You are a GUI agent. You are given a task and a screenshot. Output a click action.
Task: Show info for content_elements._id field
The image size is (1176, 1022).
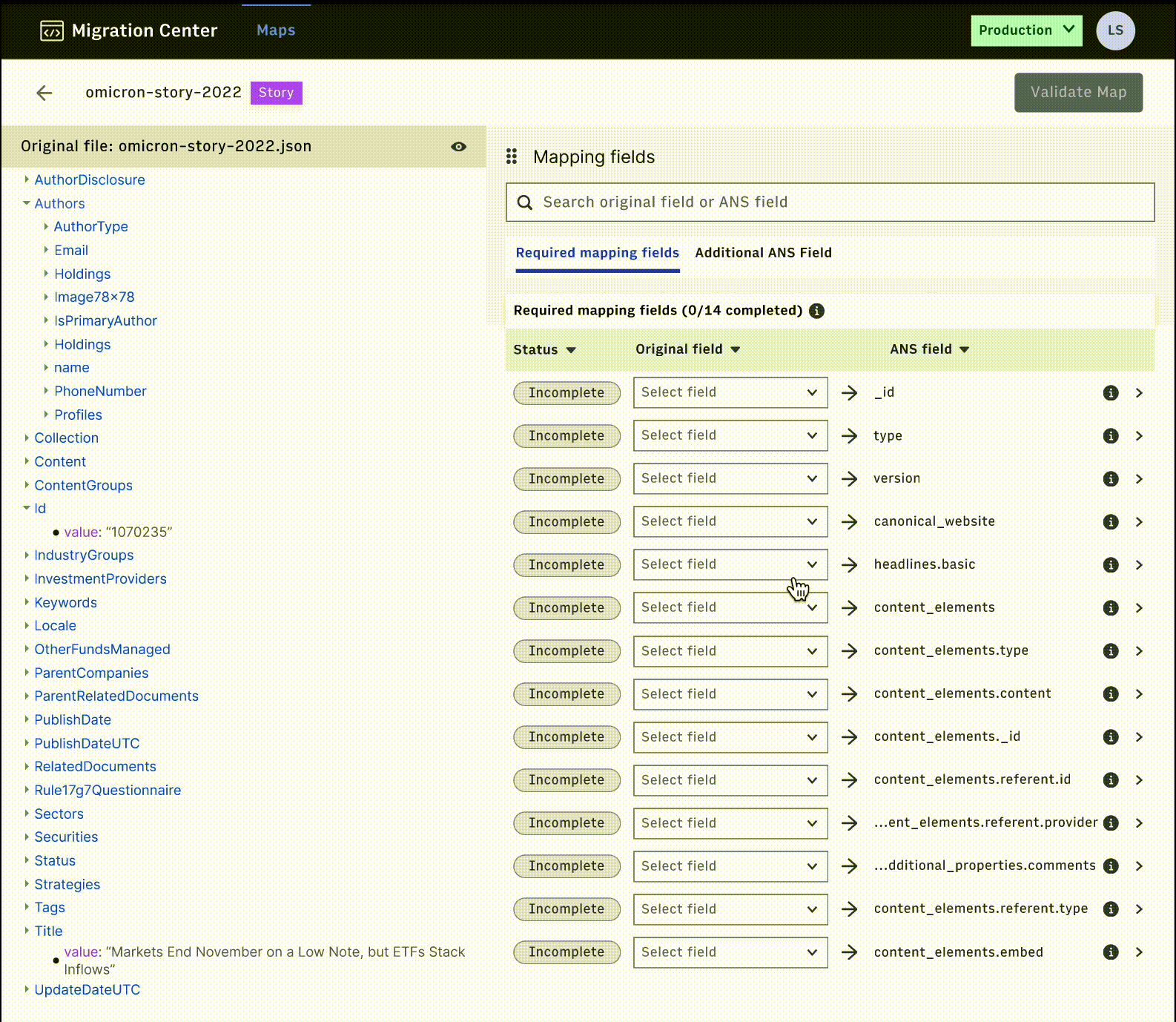pyautogui.click(x=1111, y=736)
